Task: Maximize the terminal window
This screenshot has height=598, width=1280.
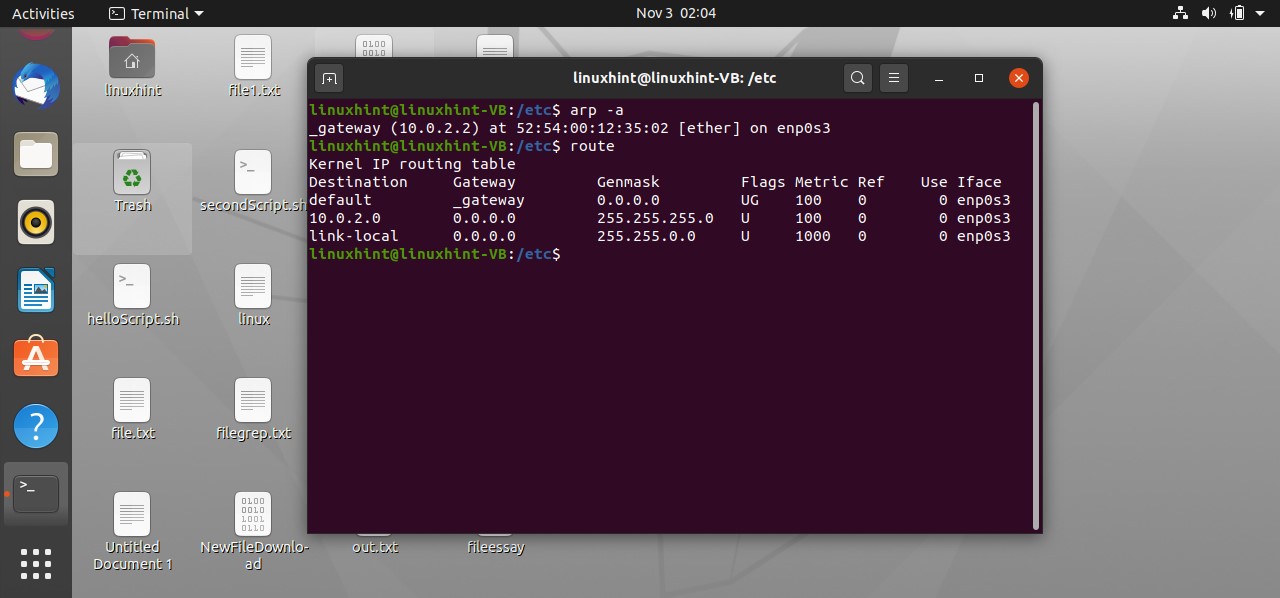Action: pyautogui.click(x=979, y=78)
